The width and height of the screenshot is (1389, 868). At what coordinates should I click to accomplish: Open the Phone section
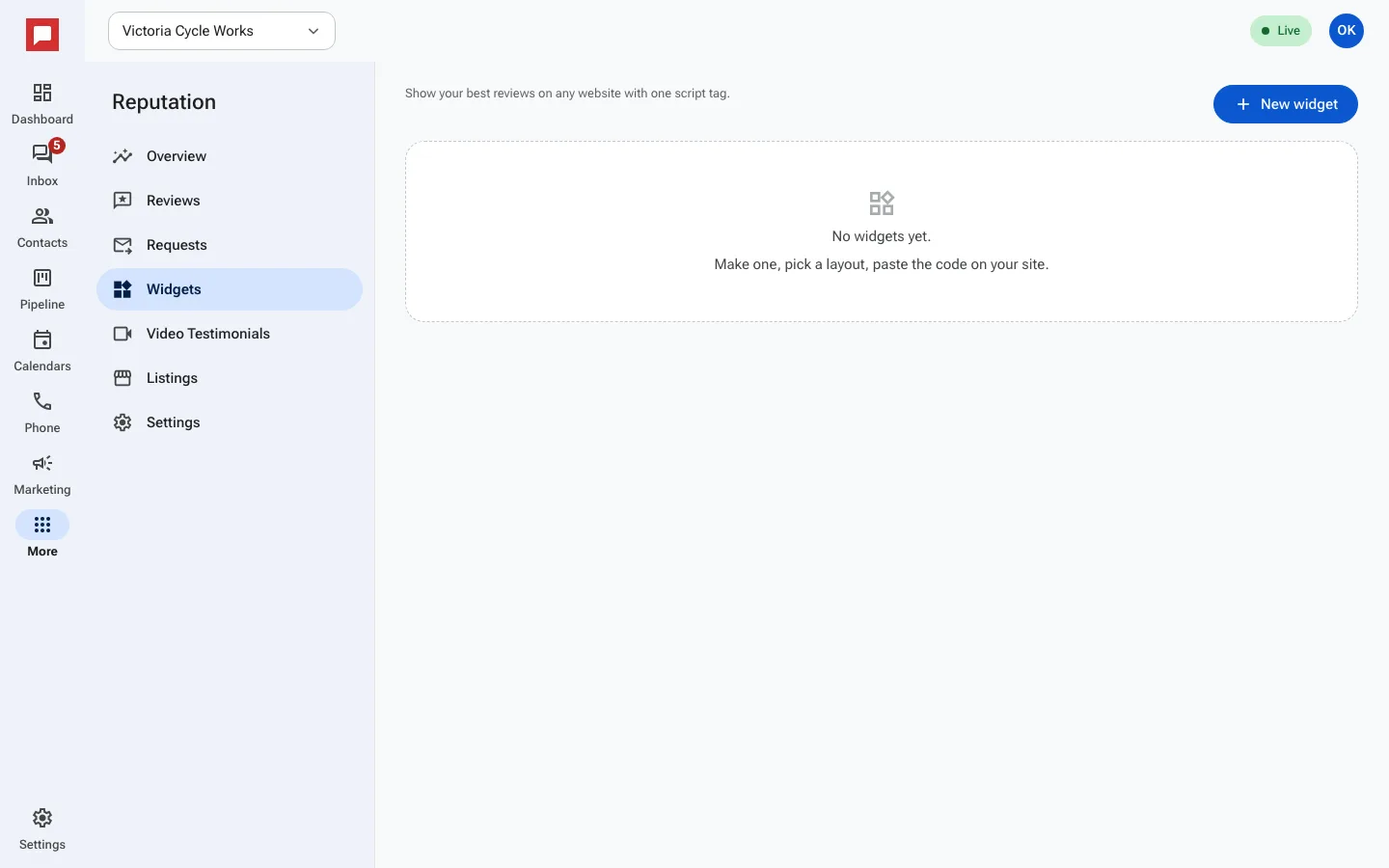click(x=42, y=413)
